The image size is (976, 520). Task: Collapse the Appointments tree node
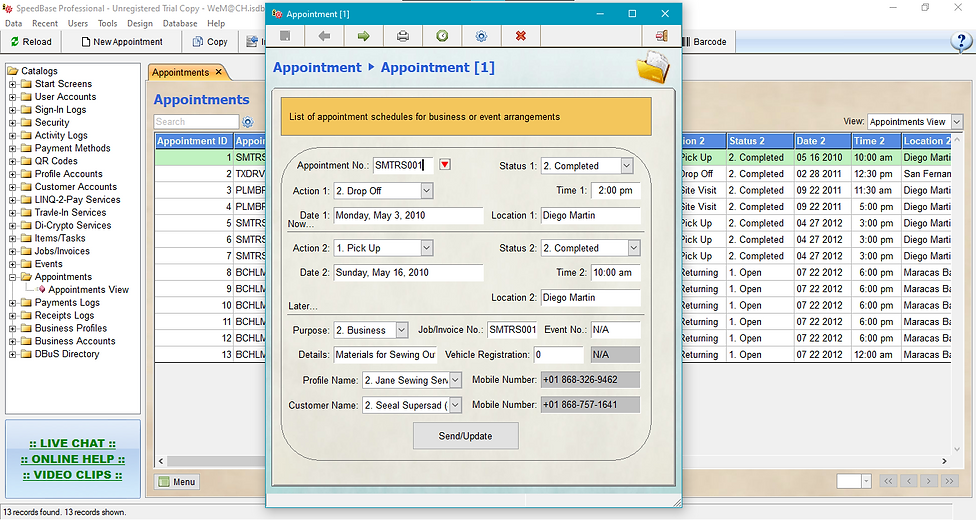point(12,277)
